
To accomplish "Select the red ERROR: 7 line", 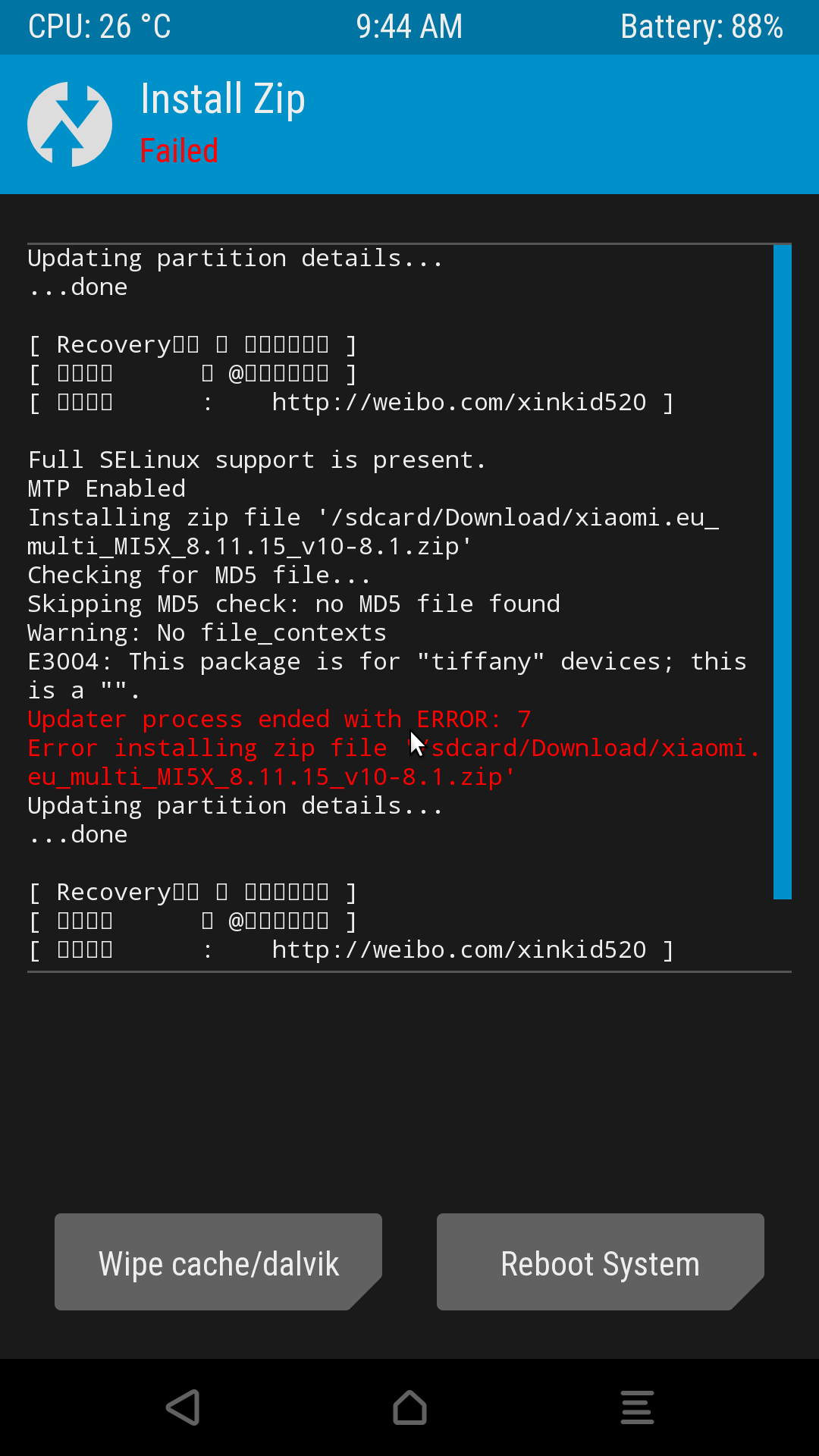I will click(x=279, y=719).
